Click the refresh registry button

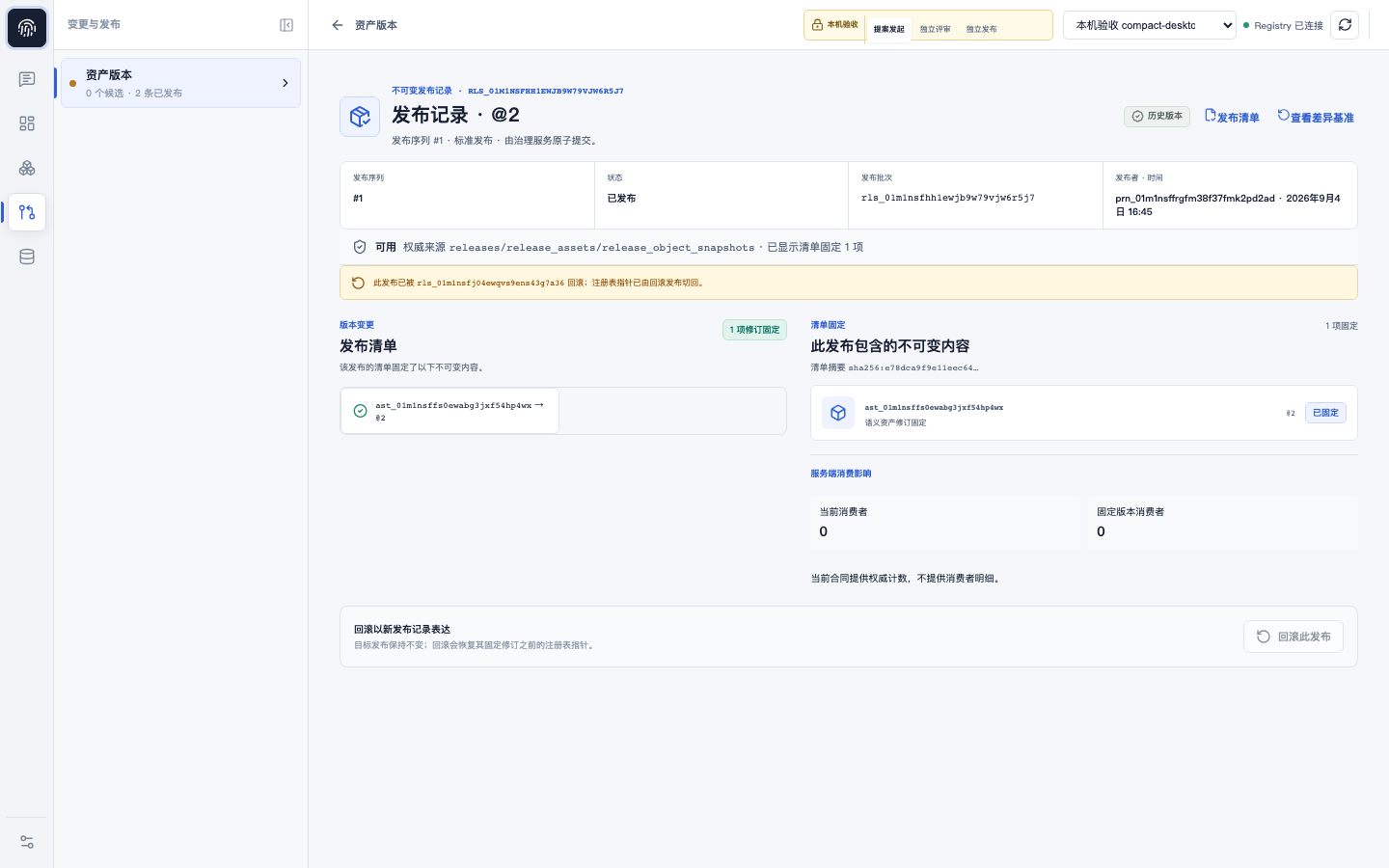[1345, 25]
